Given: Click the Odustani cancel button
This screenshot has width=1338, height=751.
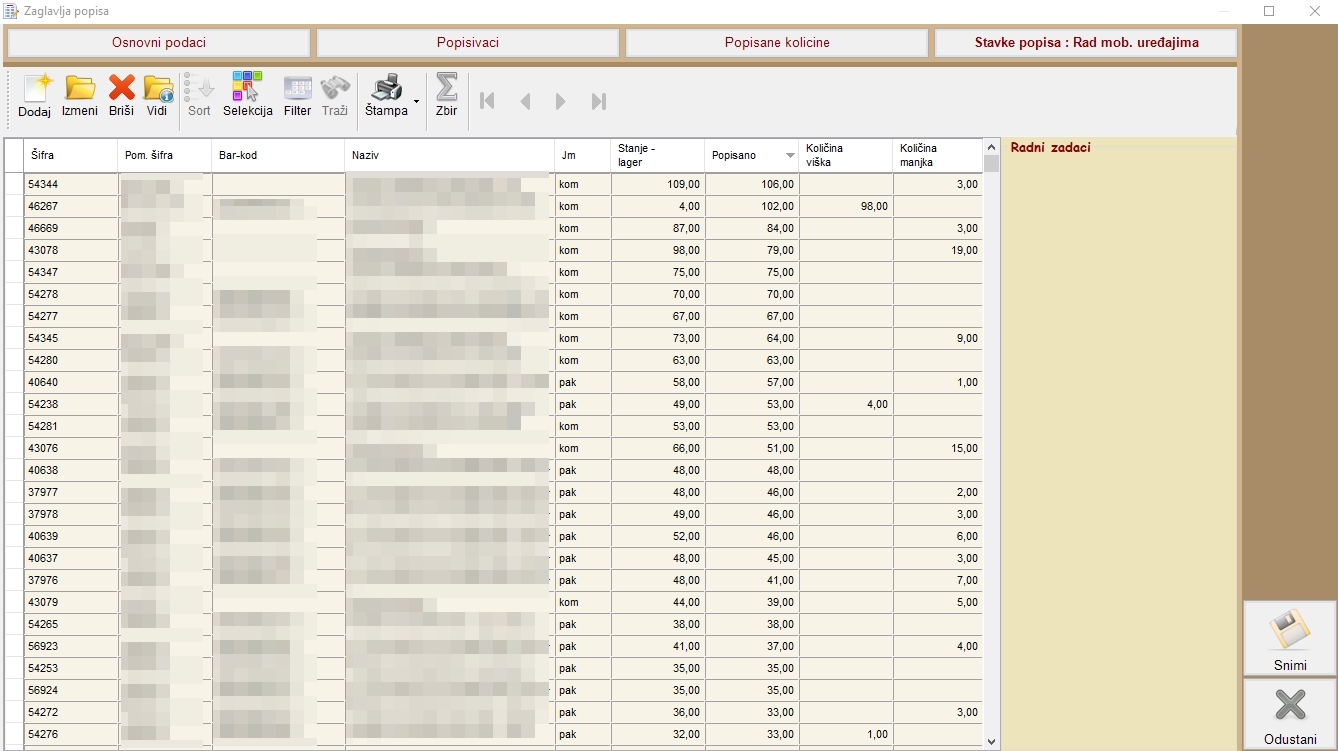Looking at the screenshot, I should 1289,715.
